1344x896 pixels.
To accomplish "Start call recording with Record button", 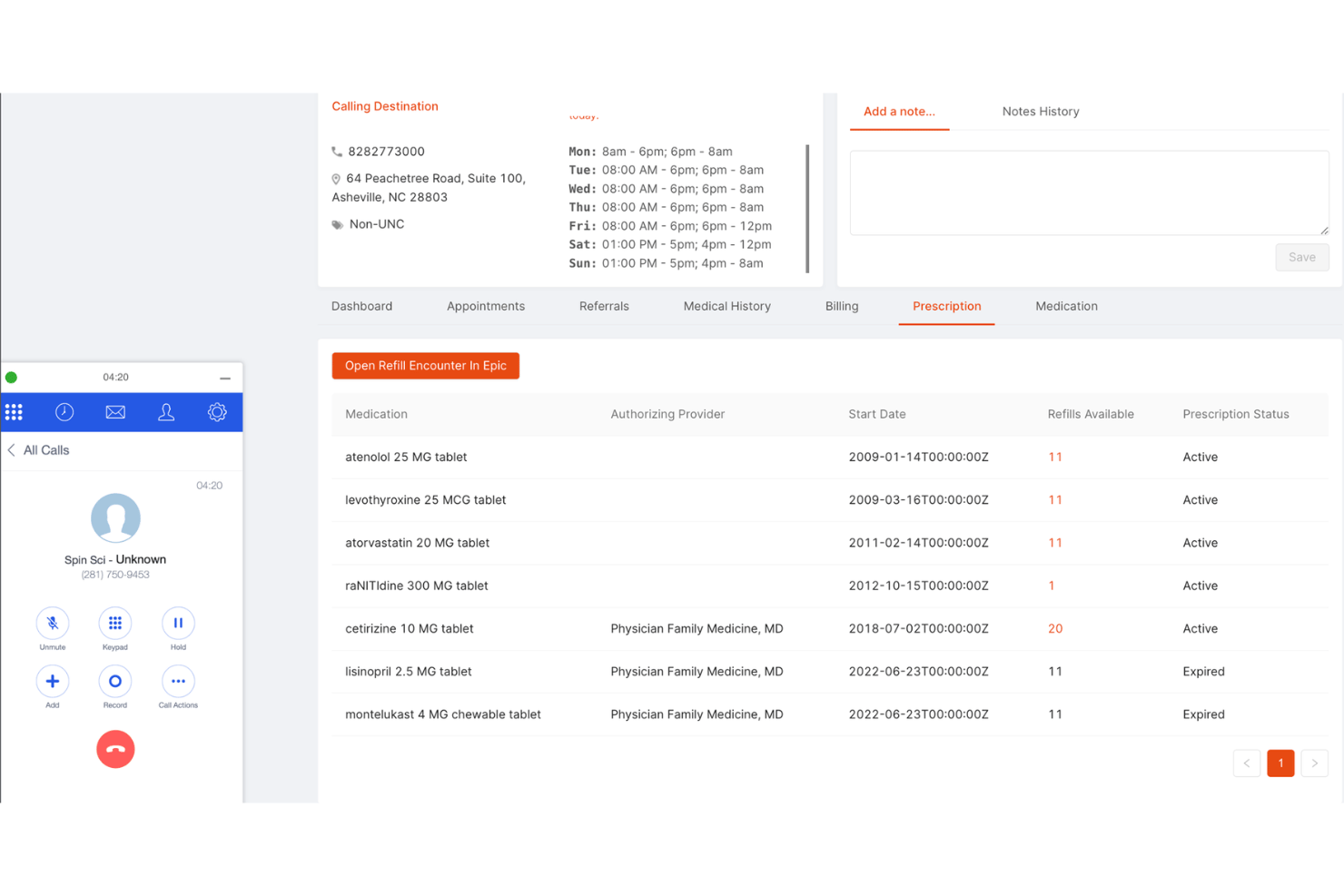I will 115,682.
